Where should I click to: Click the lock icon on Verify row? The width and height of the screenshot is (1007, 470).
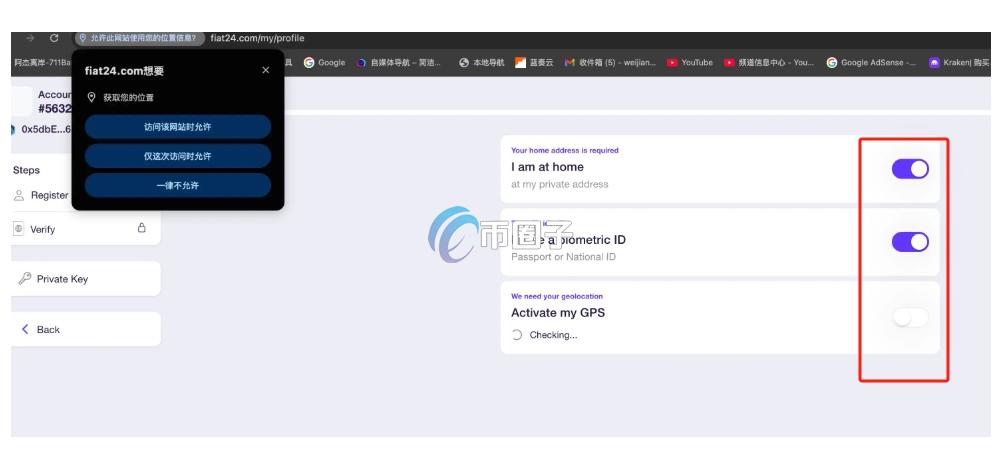141,228
